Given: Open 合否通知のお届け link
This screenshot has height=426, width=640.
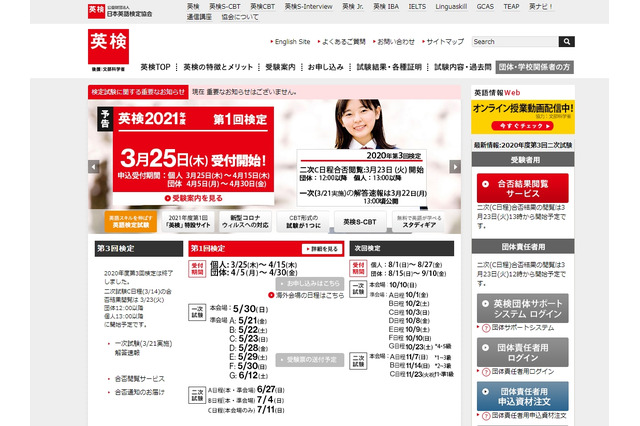Looking at the screenshot, I should pyautogui.click(x=140, y=392).
